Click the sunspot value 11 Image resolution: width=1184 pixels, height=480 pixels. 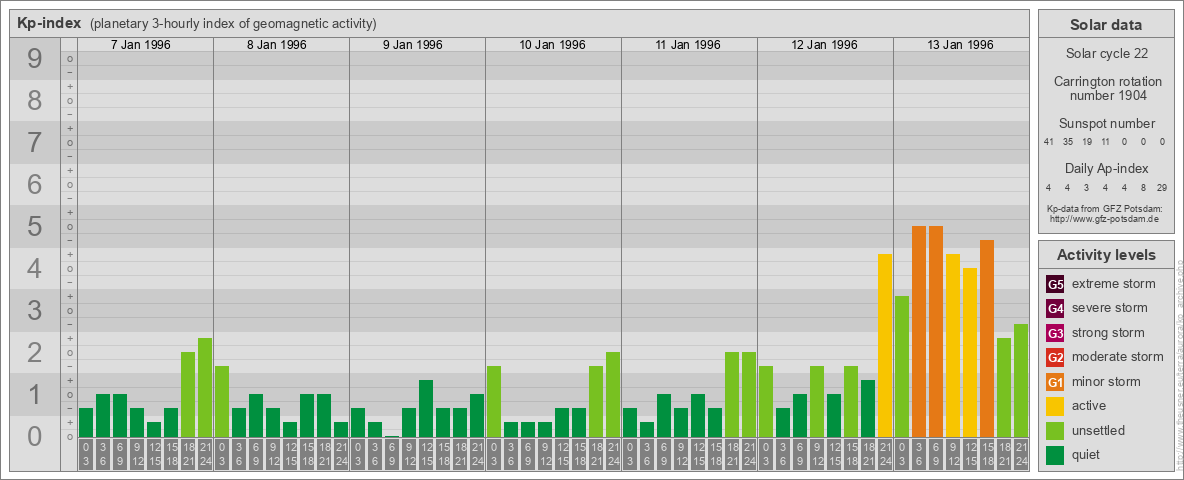pos(1105,142)
